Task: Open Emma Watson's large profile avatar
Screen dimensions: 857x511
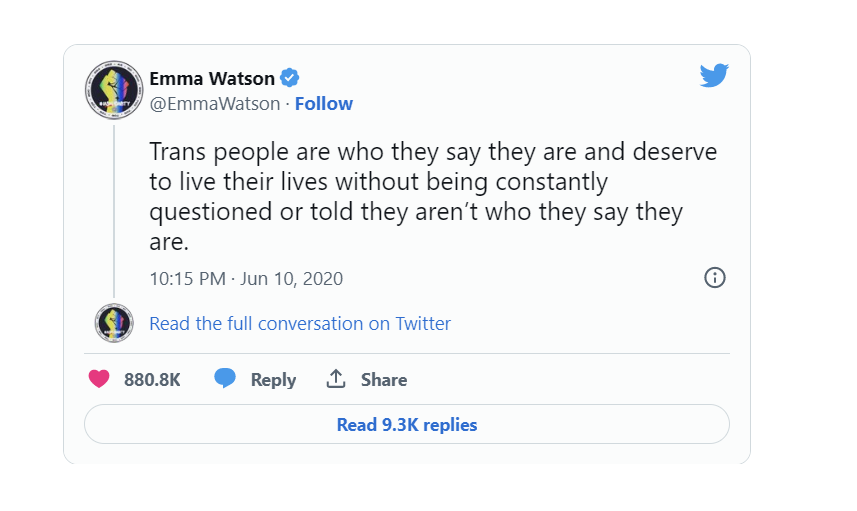Action: (x=114, y=89)
